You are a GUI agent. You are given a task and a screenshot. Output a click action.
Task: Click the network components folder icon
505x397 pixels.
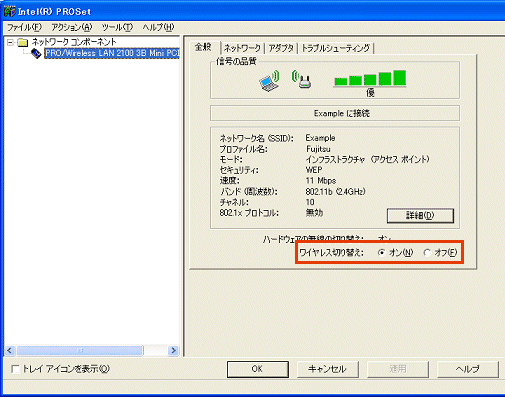(x=23, y=42)
